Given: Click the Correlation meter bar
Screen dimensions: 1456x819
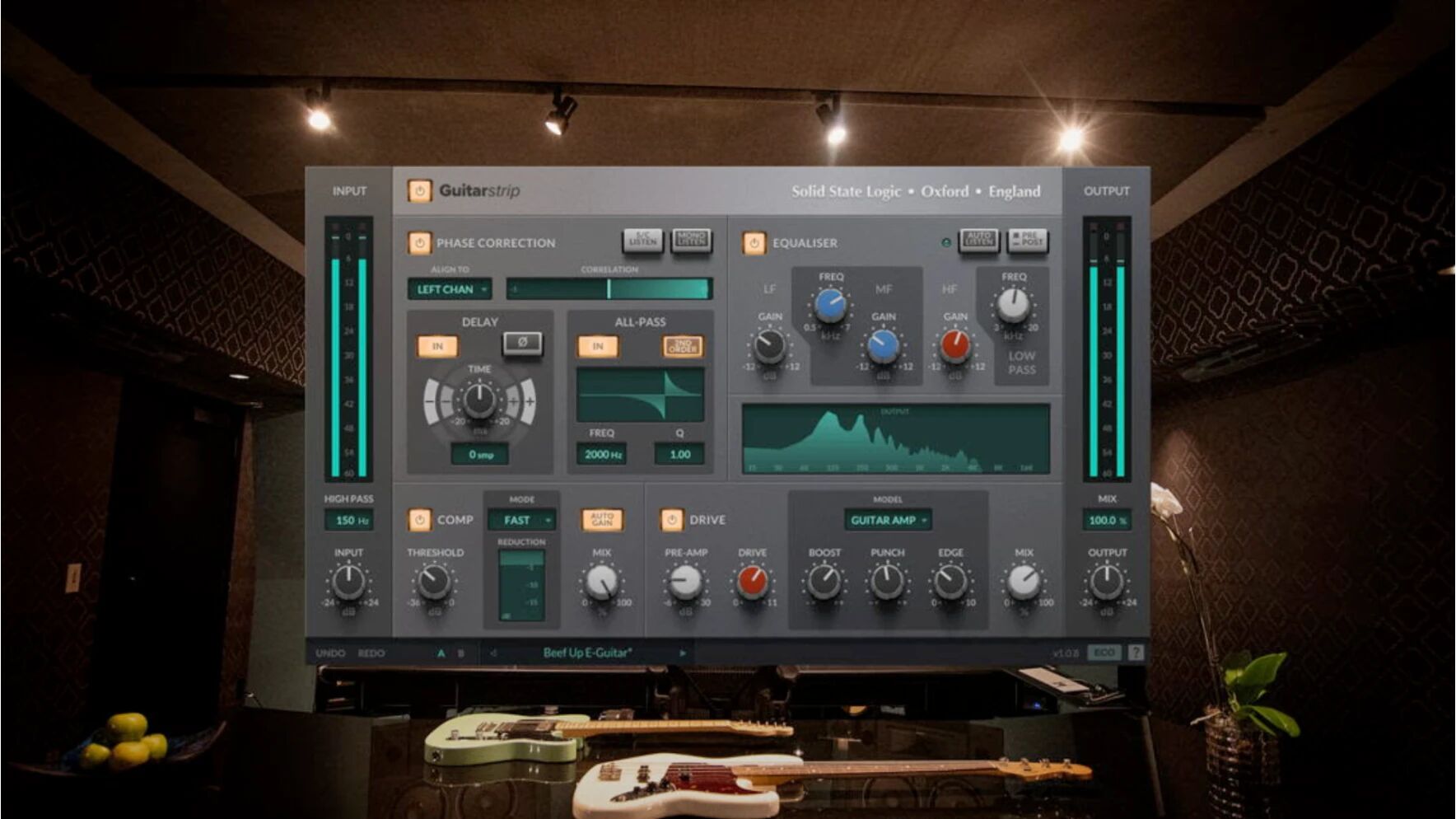Looking at the screenshot, I should [609, 288].
